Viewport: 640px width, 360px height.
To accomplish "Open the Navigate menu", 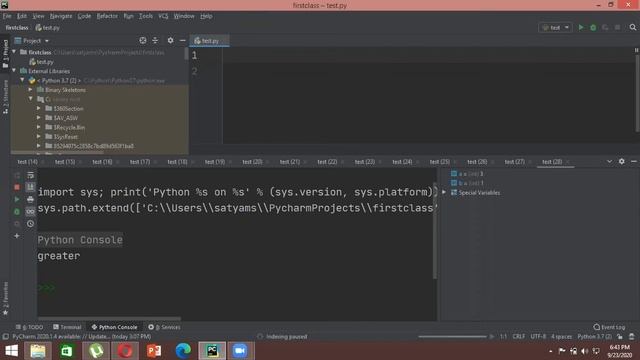I will pyautogui.click(x=61, y=16).
